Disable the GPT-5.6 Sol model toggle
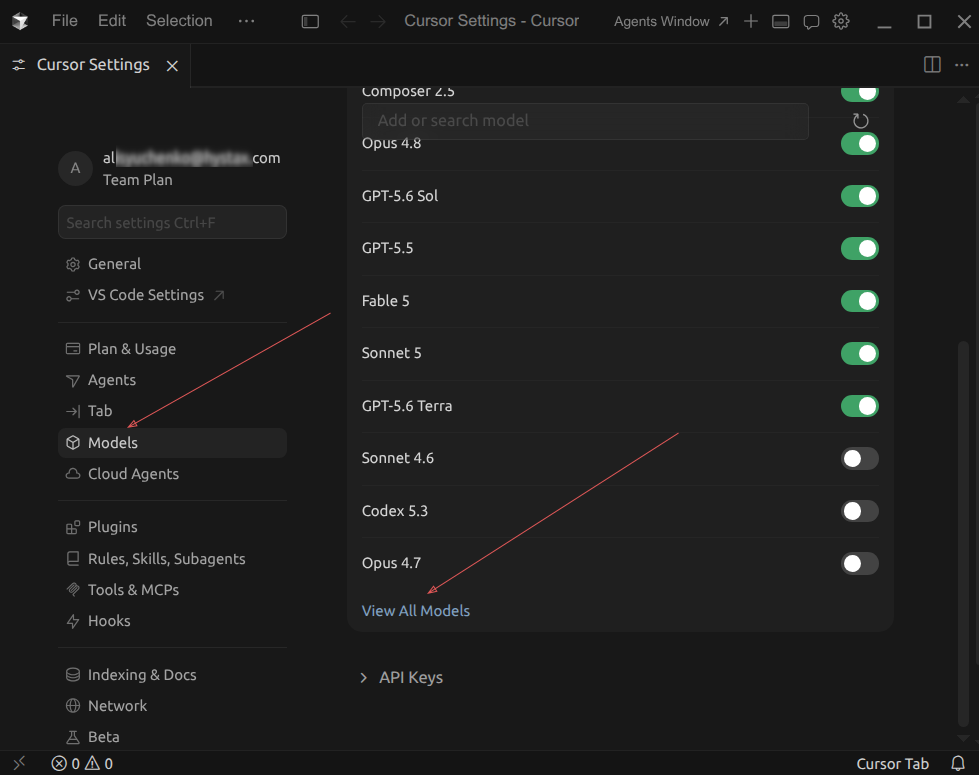Image resolution: width=979 pixels, height=775 pixels. point(860,196)
